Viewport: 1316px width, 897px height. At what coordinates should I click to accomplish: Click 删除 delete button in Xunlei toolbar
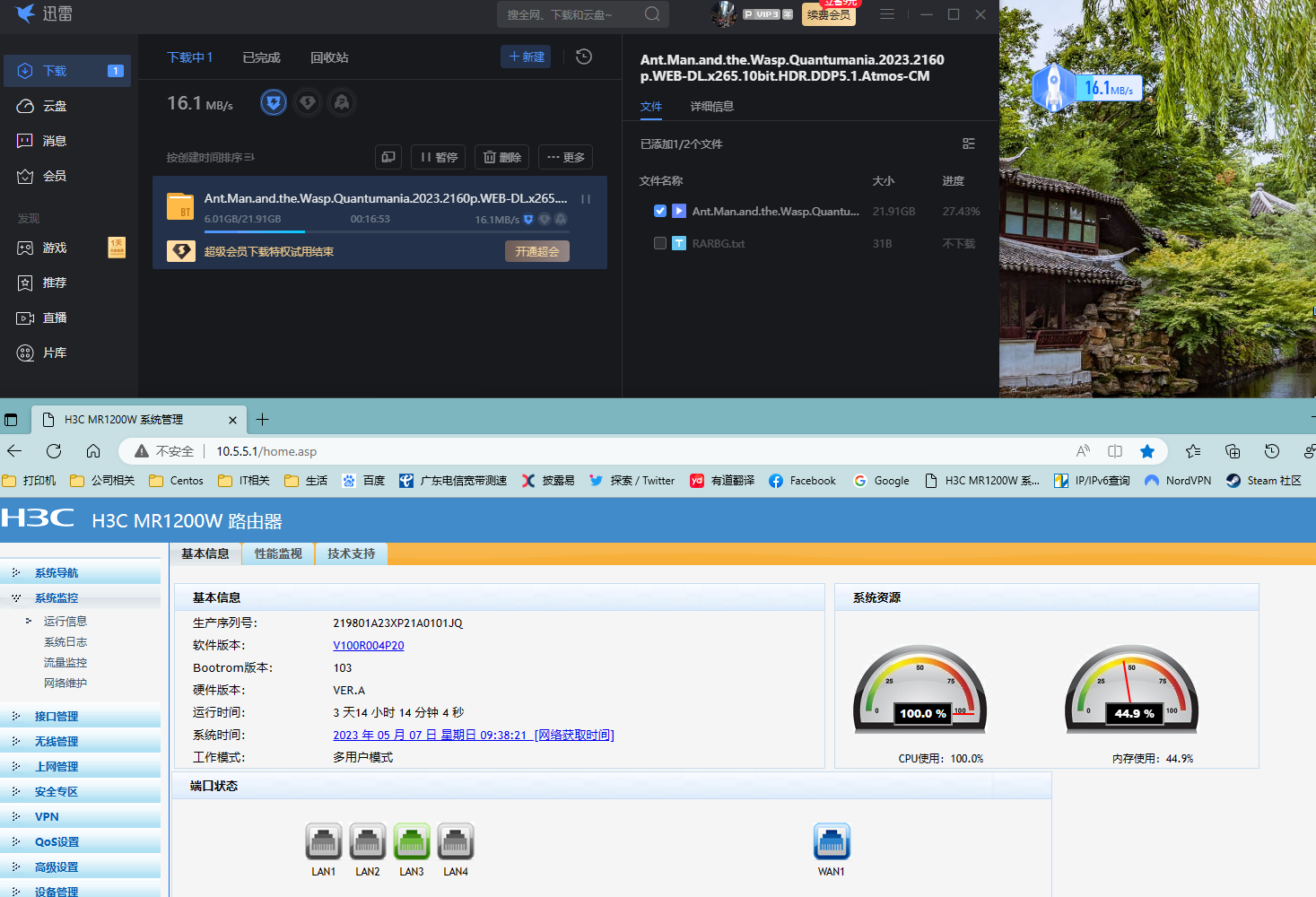pyautogui.click(x=502, y=157)
